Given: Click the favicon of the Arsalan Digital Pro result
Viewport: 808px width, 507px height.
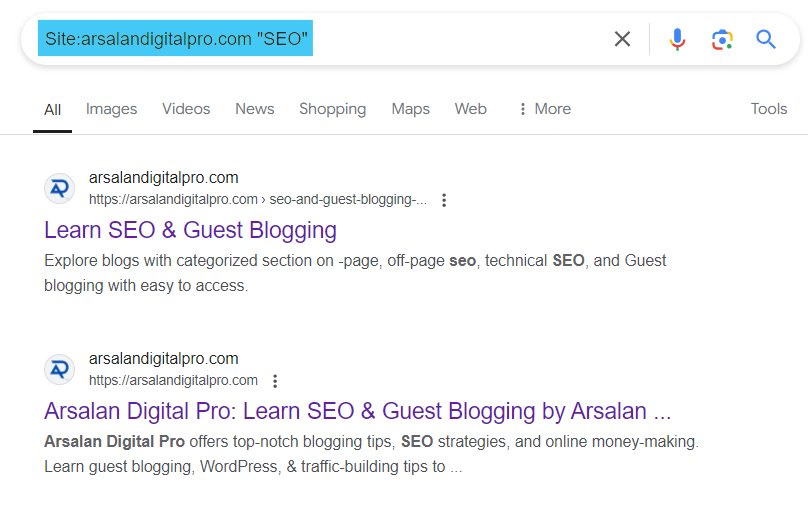Looking at the screenshot, I should pyautogui.click(x=60, y=369).
